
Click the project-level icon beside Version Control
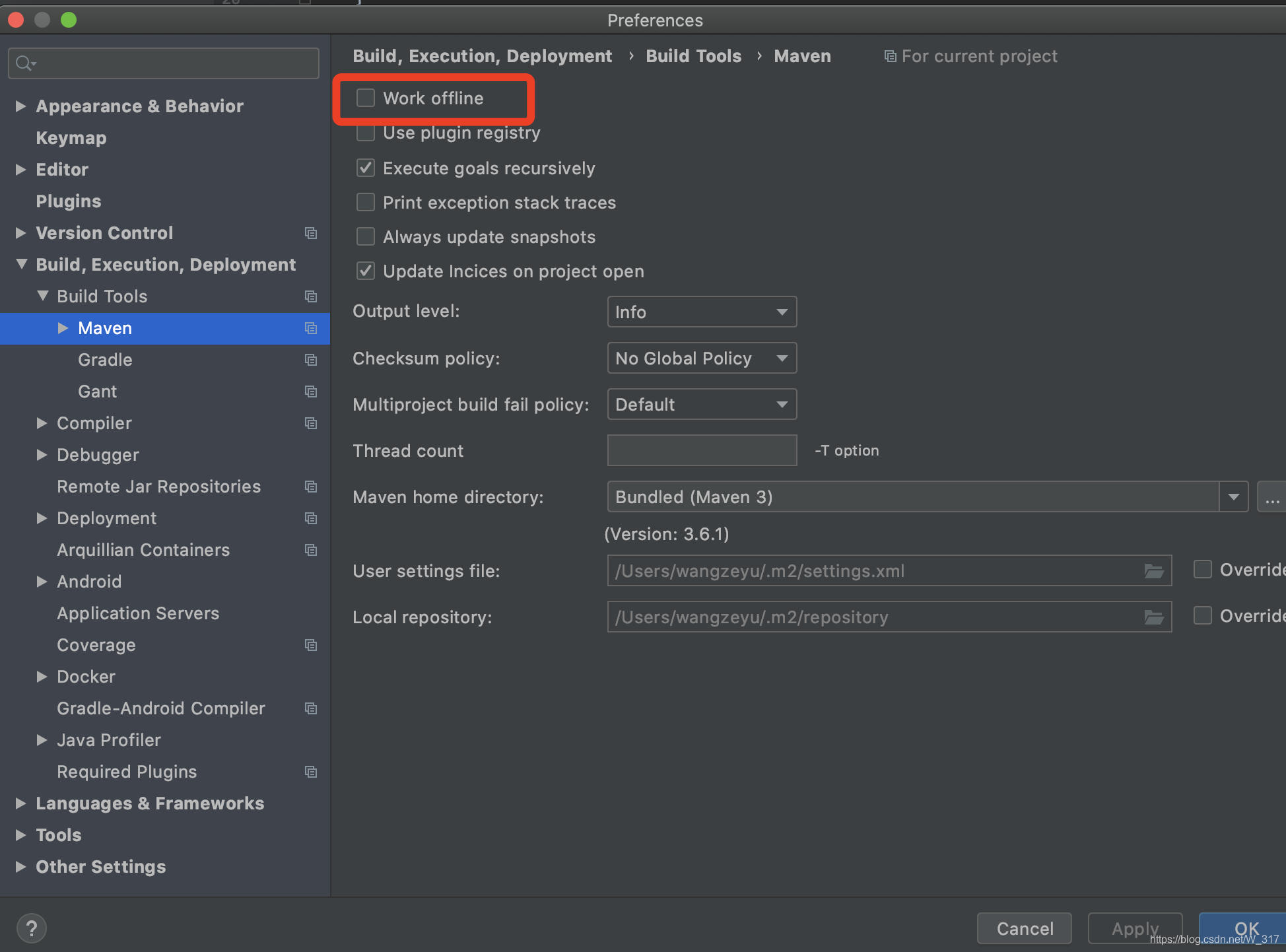311,233
